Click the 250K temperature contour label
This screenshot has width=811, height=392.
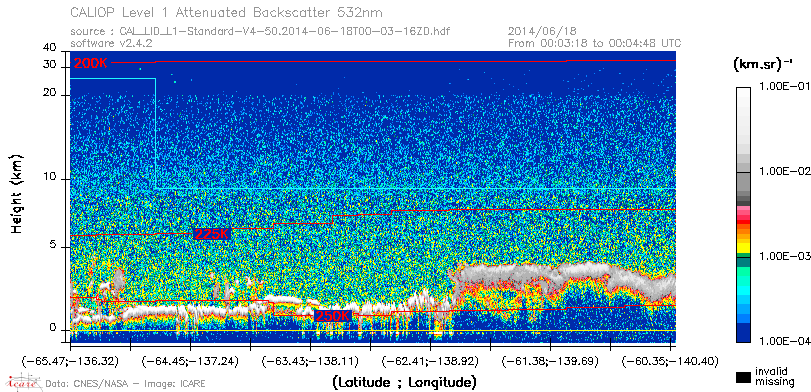[333, 315]
